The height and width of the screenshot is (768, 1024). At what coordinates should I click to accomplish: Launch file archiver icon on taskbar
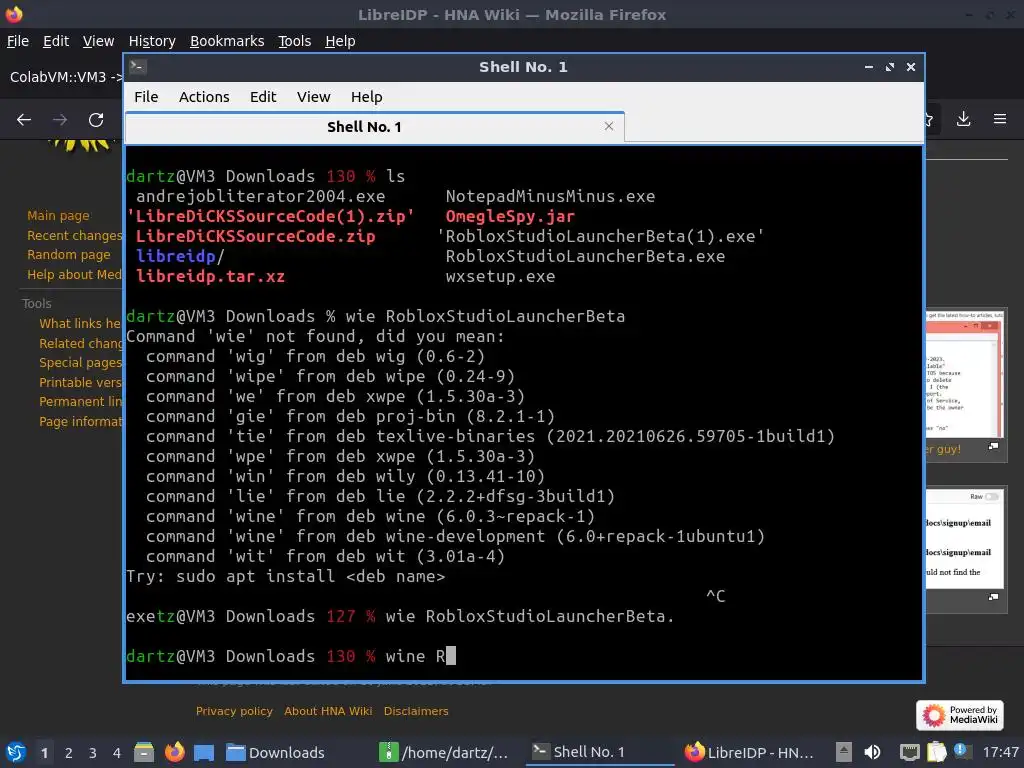tap(144, 752)
